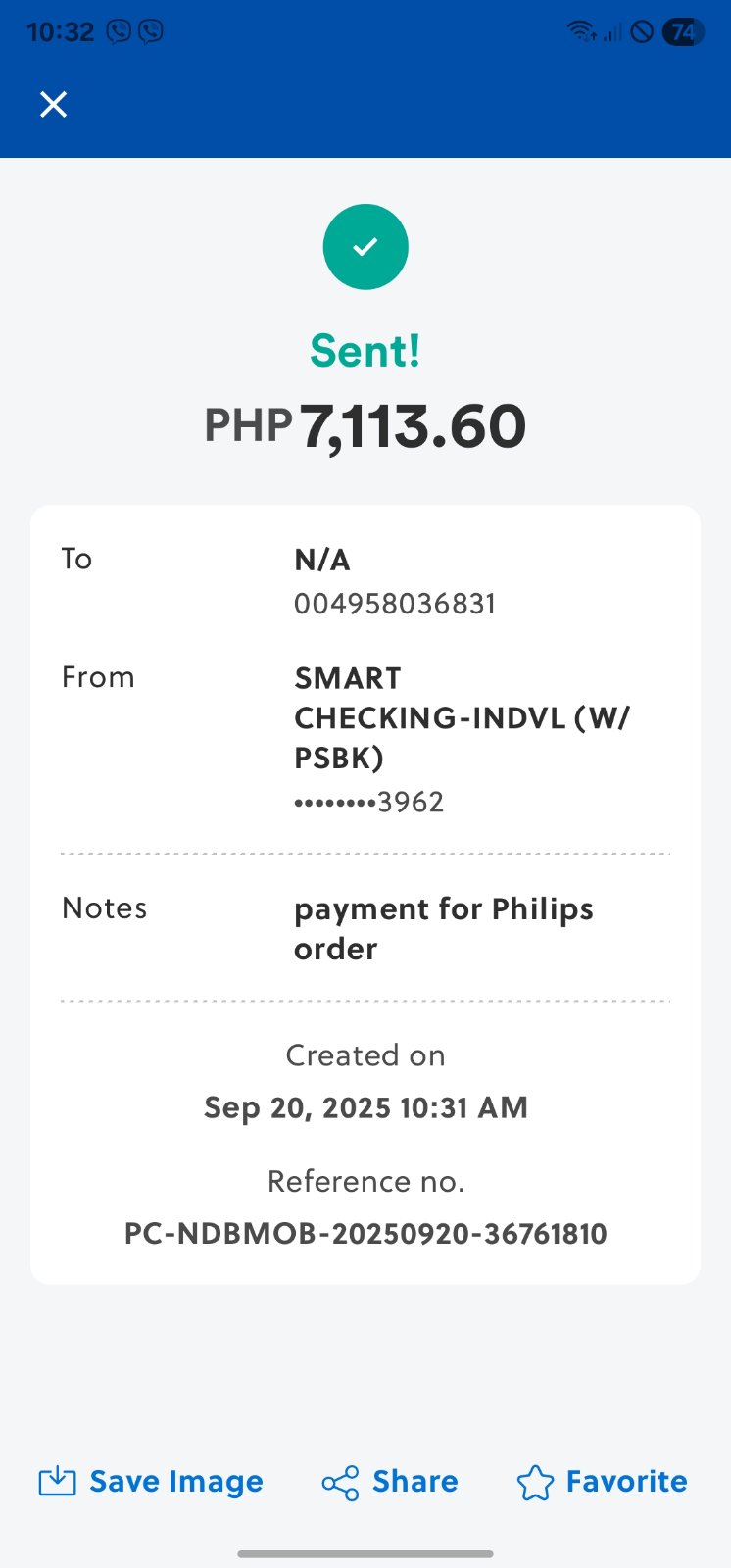This screenshot has height=1568, width=731.
Task: Tap the note "payment for Philips order"
Action: click(443, 928)
